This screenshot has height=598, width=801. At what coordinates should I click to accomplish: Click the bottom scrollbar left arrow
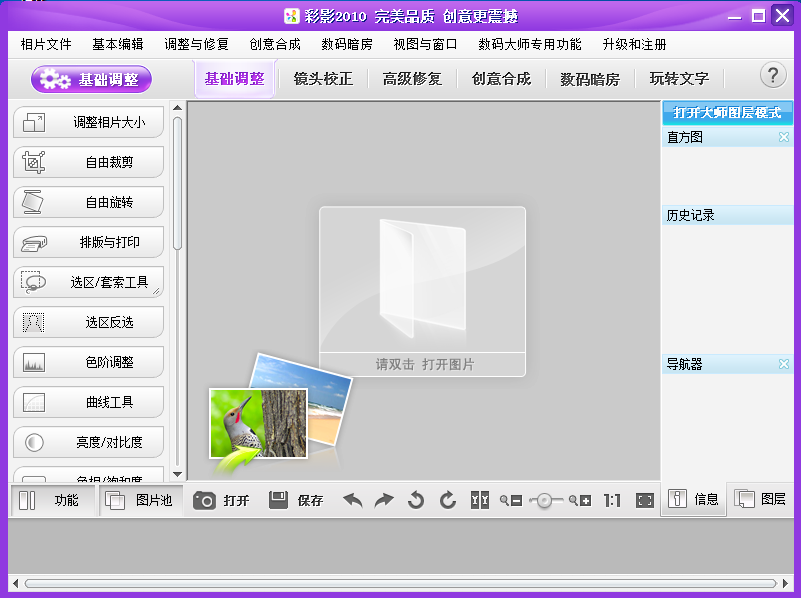(x=15, y=583)
